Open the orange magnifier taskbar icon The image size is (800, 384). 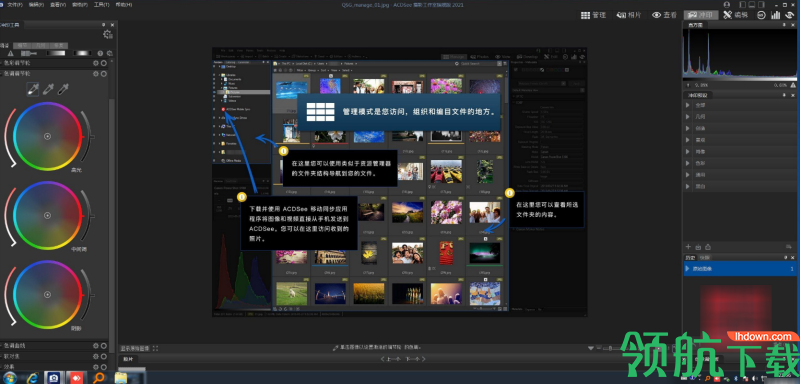(x=98, y=377)
